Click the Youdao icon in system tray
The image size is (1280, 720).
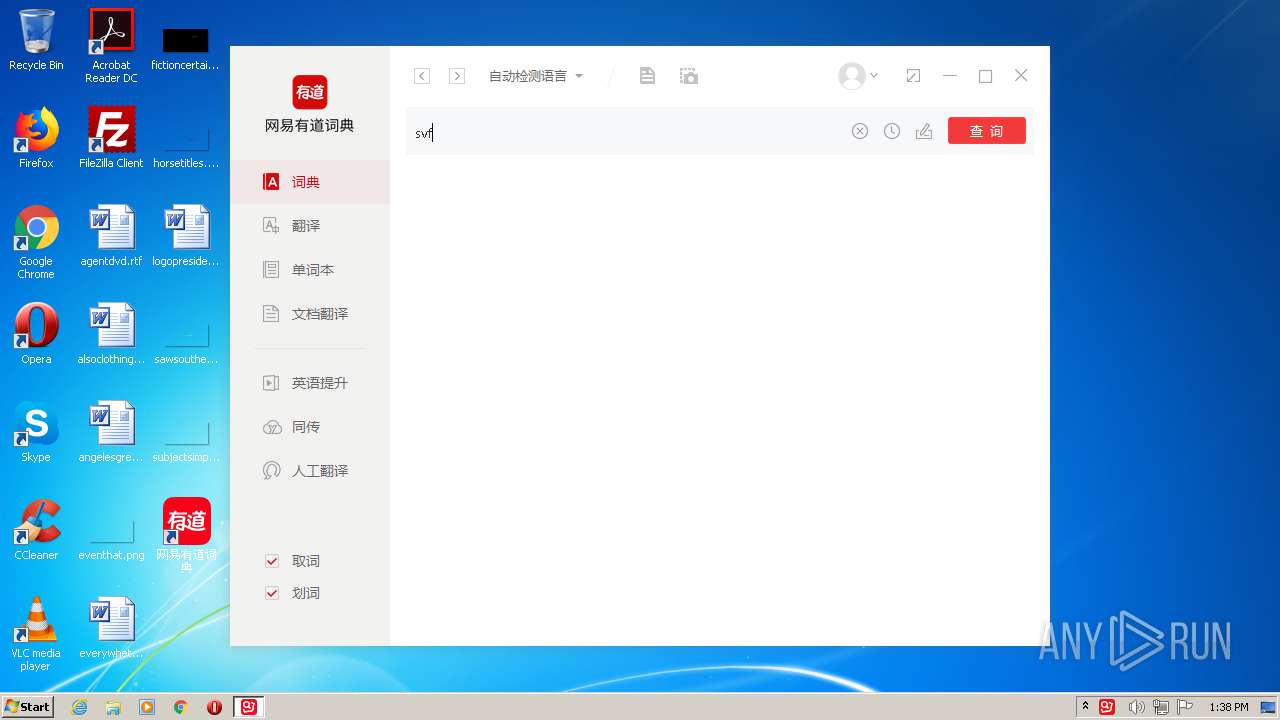tap(1107, 707)
